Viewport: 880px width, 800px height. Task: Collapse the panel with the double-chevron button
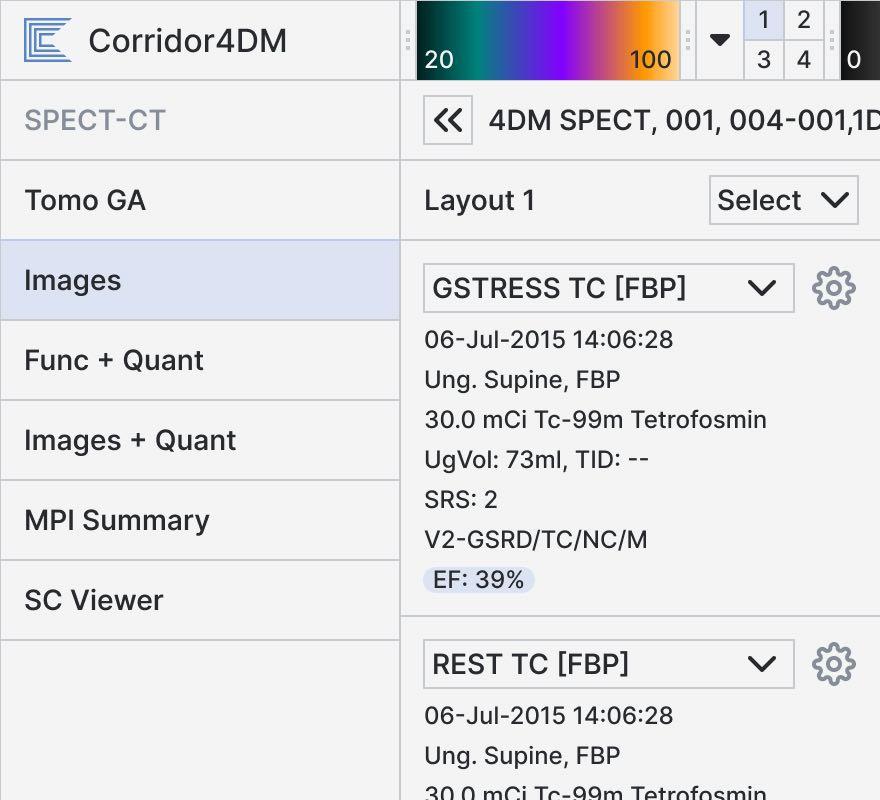(448, 121)
